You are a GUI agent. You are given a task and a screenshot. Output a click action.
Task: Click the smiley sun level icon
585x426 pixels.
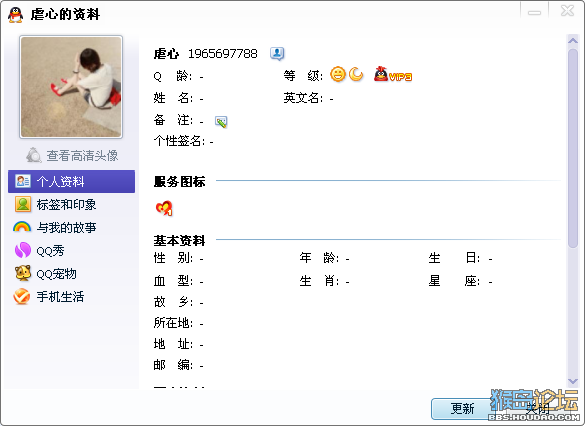coord(338,74)
